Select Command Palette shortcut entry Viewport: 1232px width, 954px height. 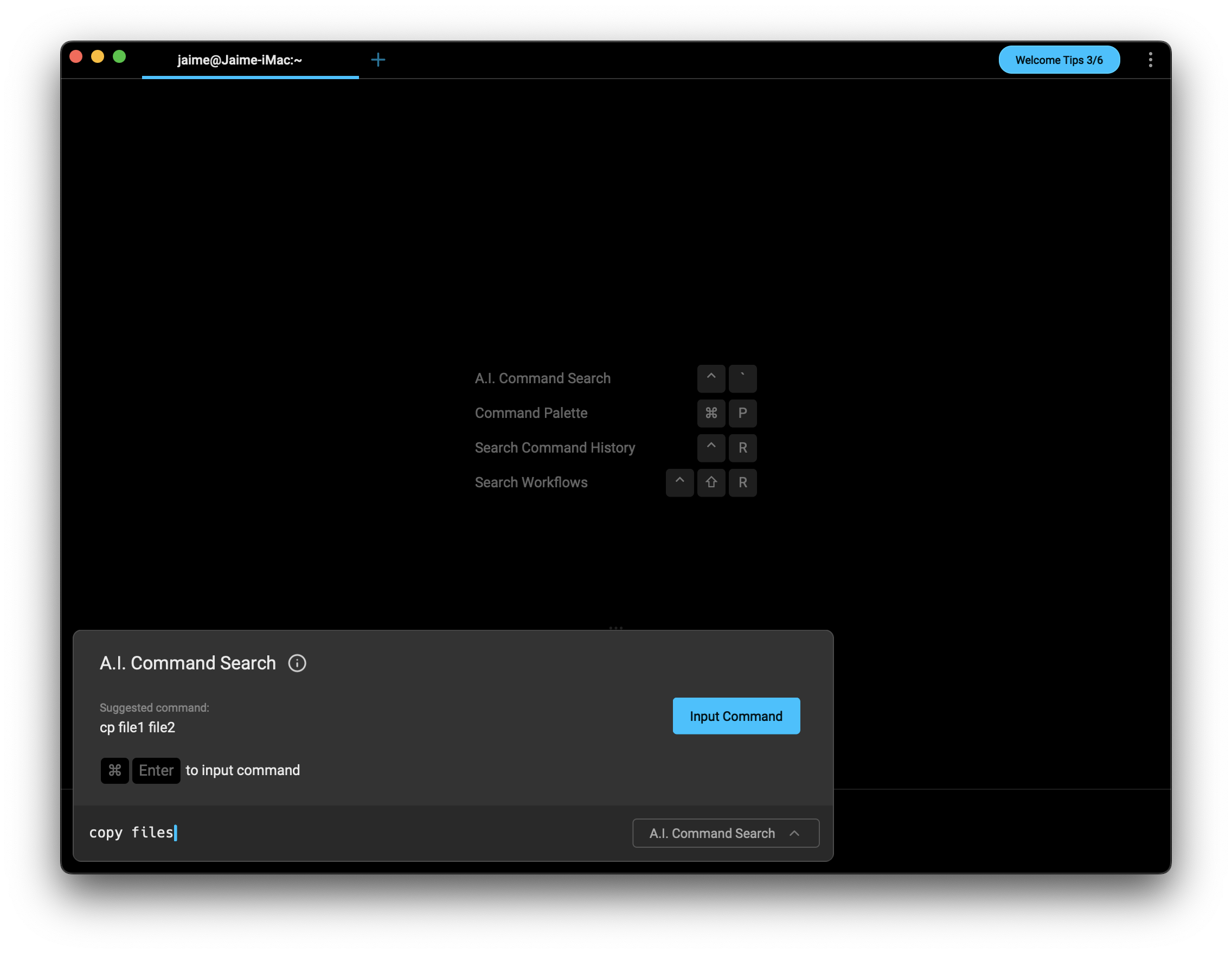[x=531, y=413]
